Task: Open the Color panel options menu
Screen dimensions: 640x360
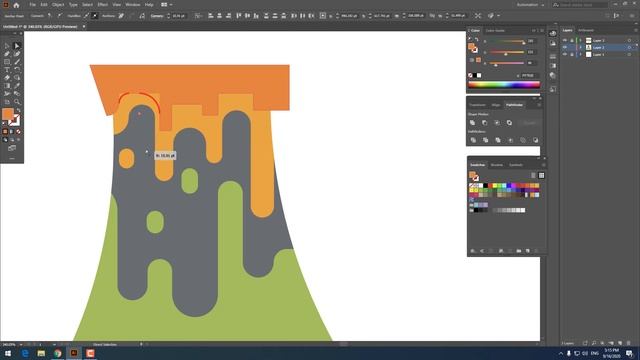Action: pos(542,31)
